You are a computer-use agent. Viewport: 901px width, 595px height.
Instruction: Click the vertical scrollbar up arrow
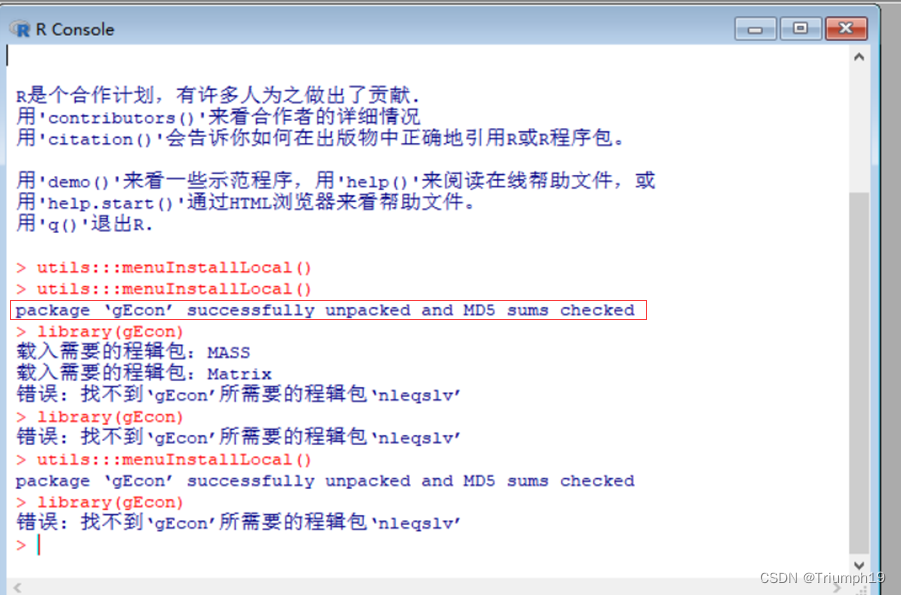[858, 57]
